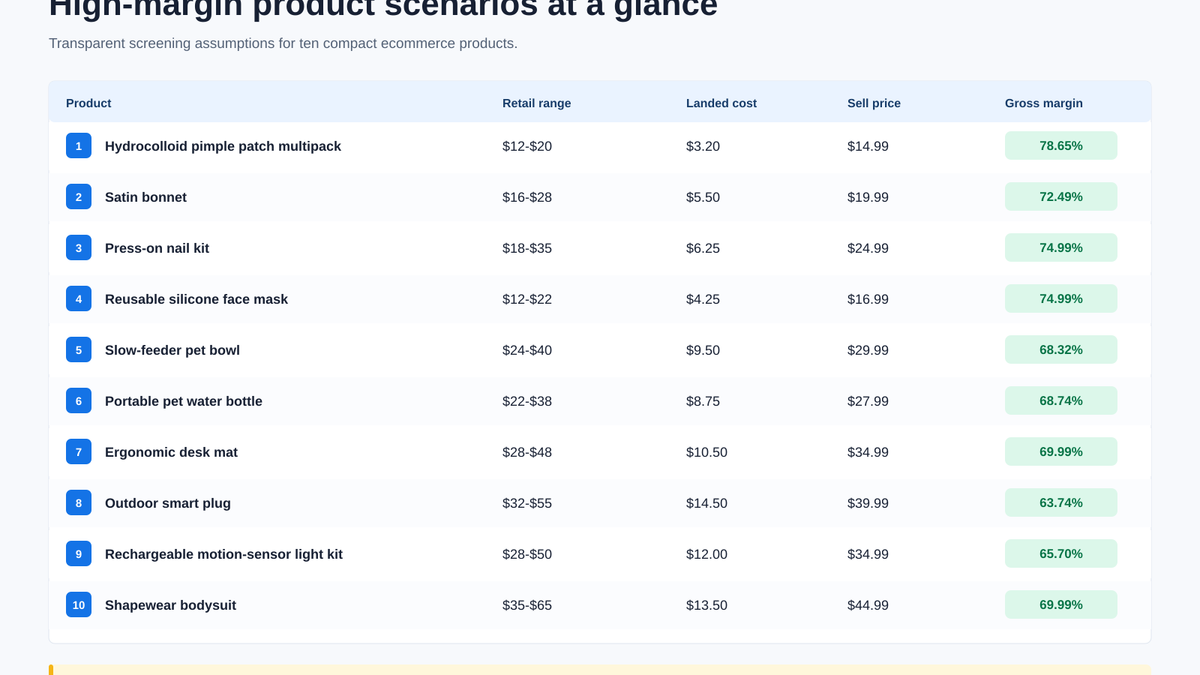Click the Landed cost column header

pos(721,103)
